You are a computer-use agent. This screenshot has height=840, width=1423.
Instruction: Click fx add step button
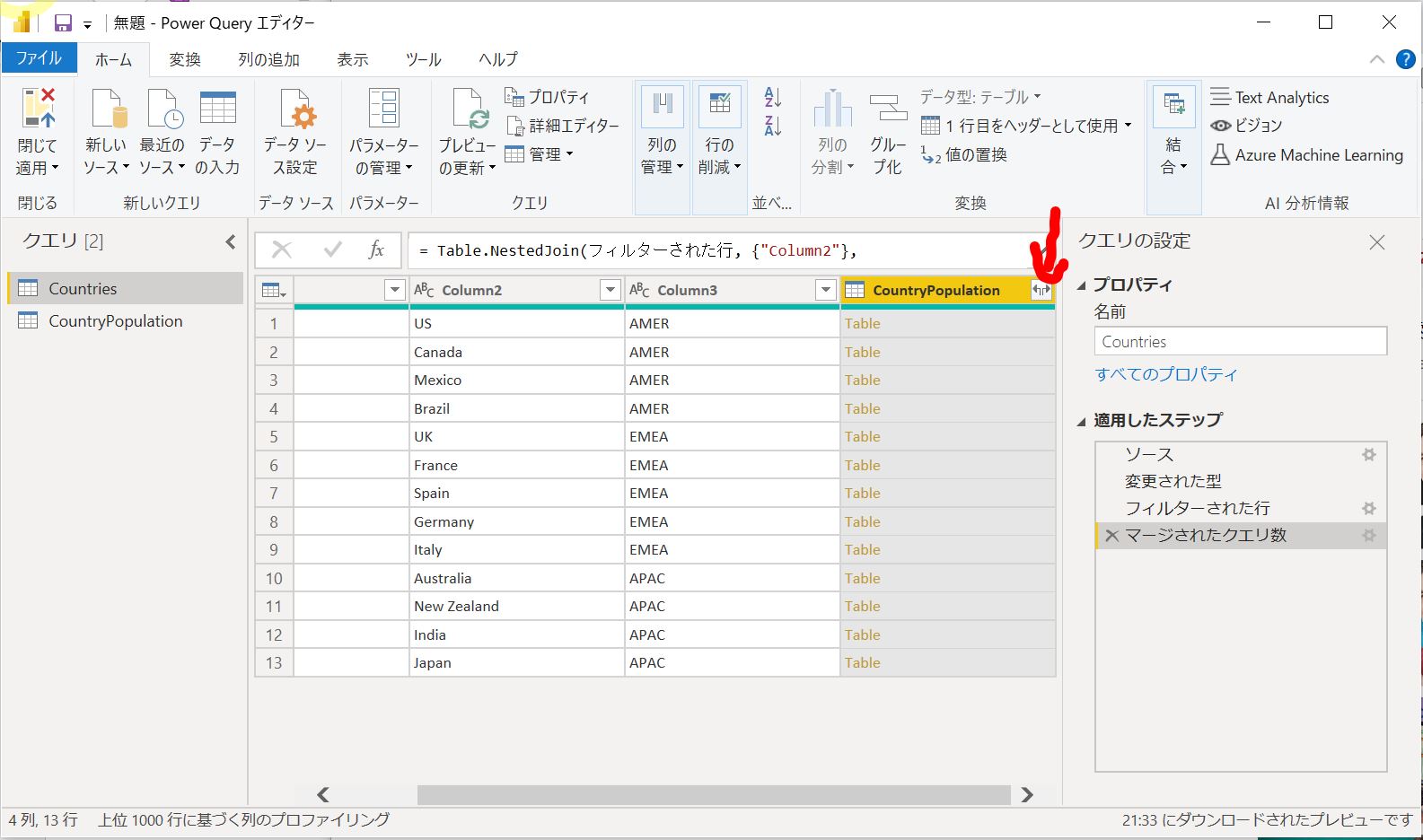tap(376, 249)
